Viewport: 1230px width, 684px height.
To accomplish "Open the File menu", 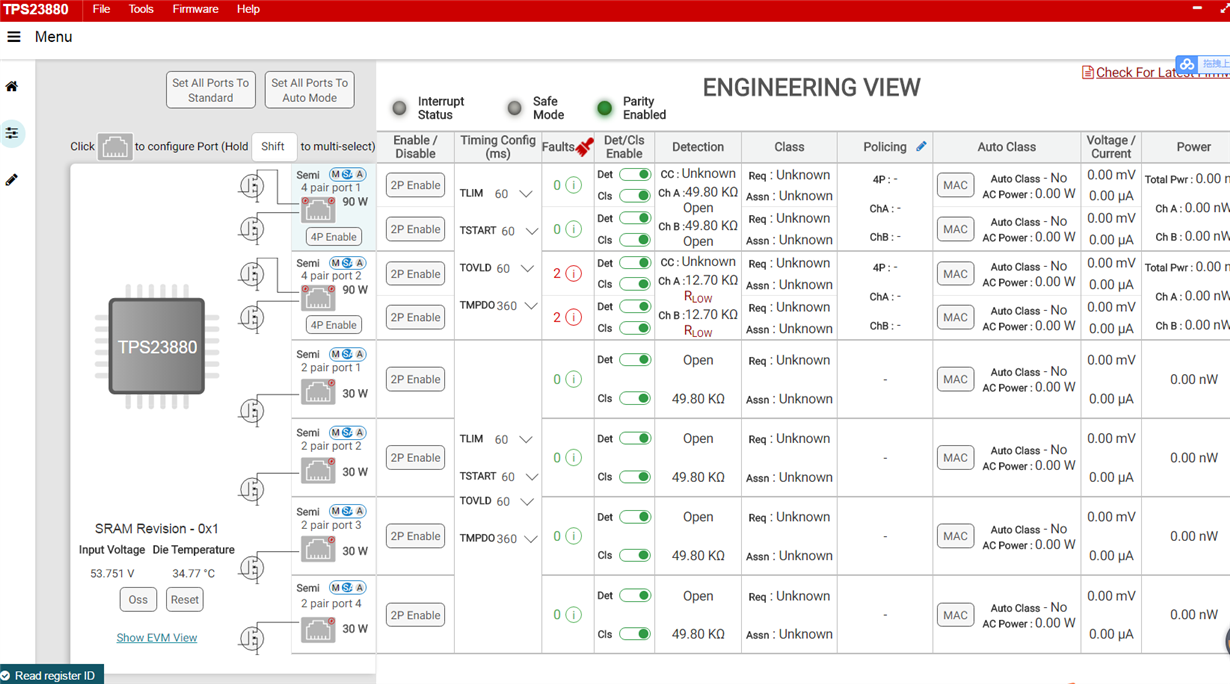I will [x=102, y=9].
